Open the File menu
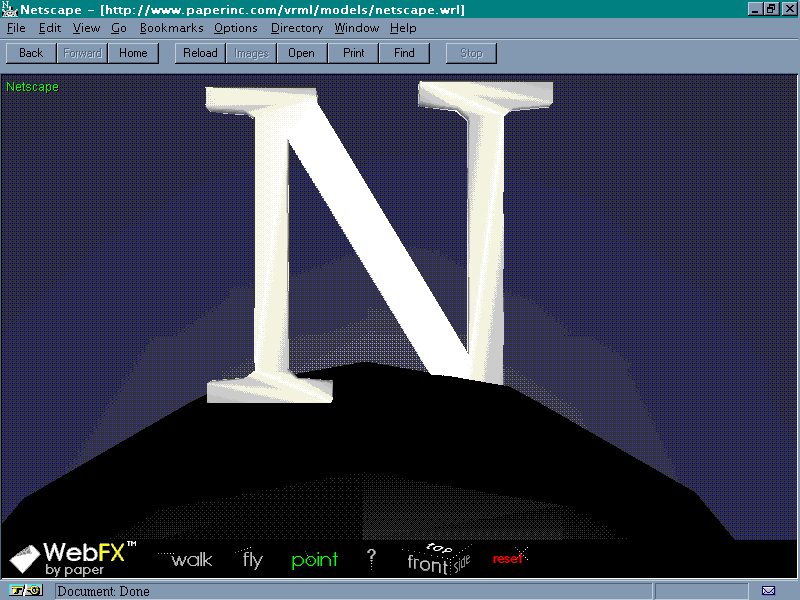 [16, 28]
